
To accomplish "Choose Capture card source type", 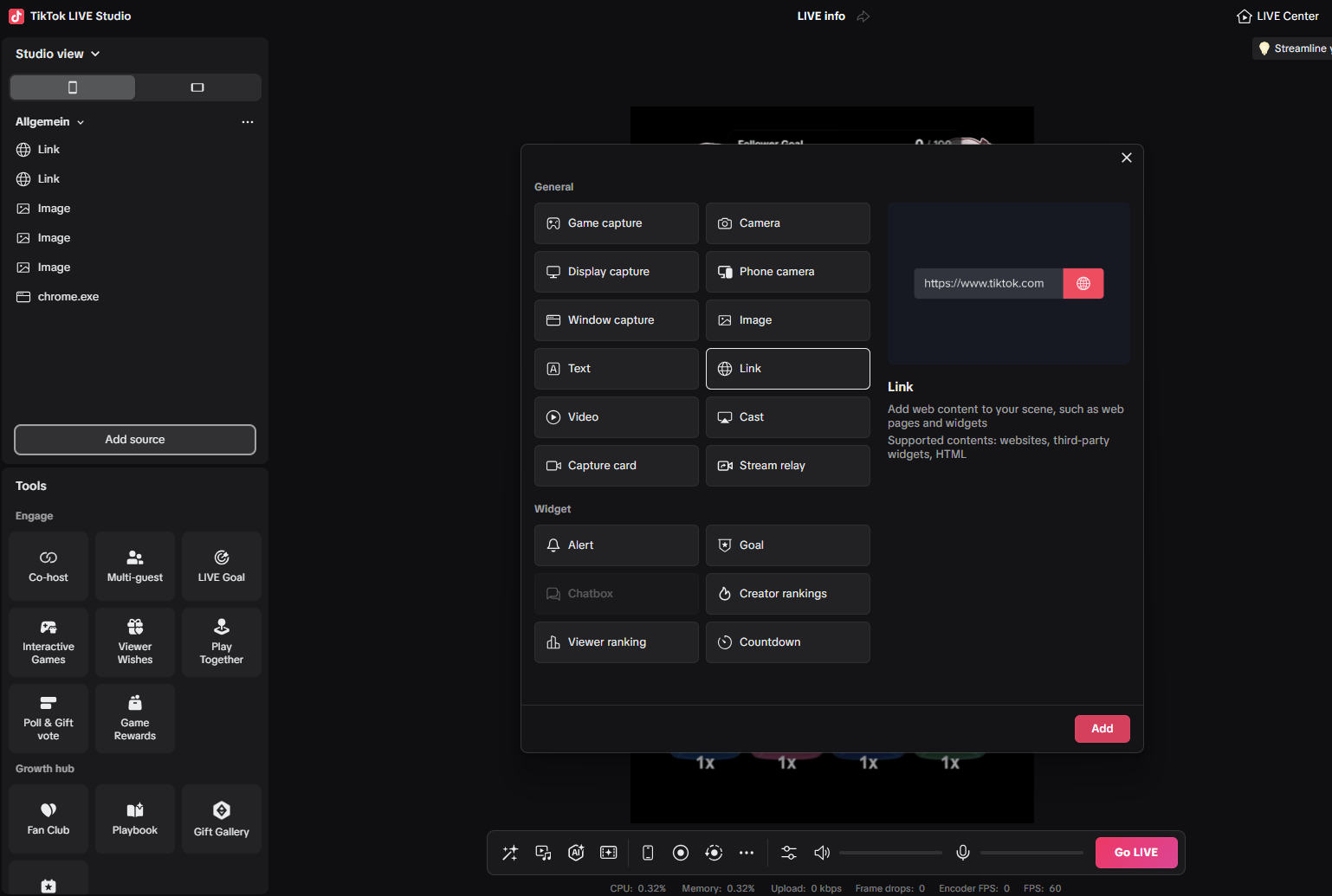I will [x=617, y=466].
